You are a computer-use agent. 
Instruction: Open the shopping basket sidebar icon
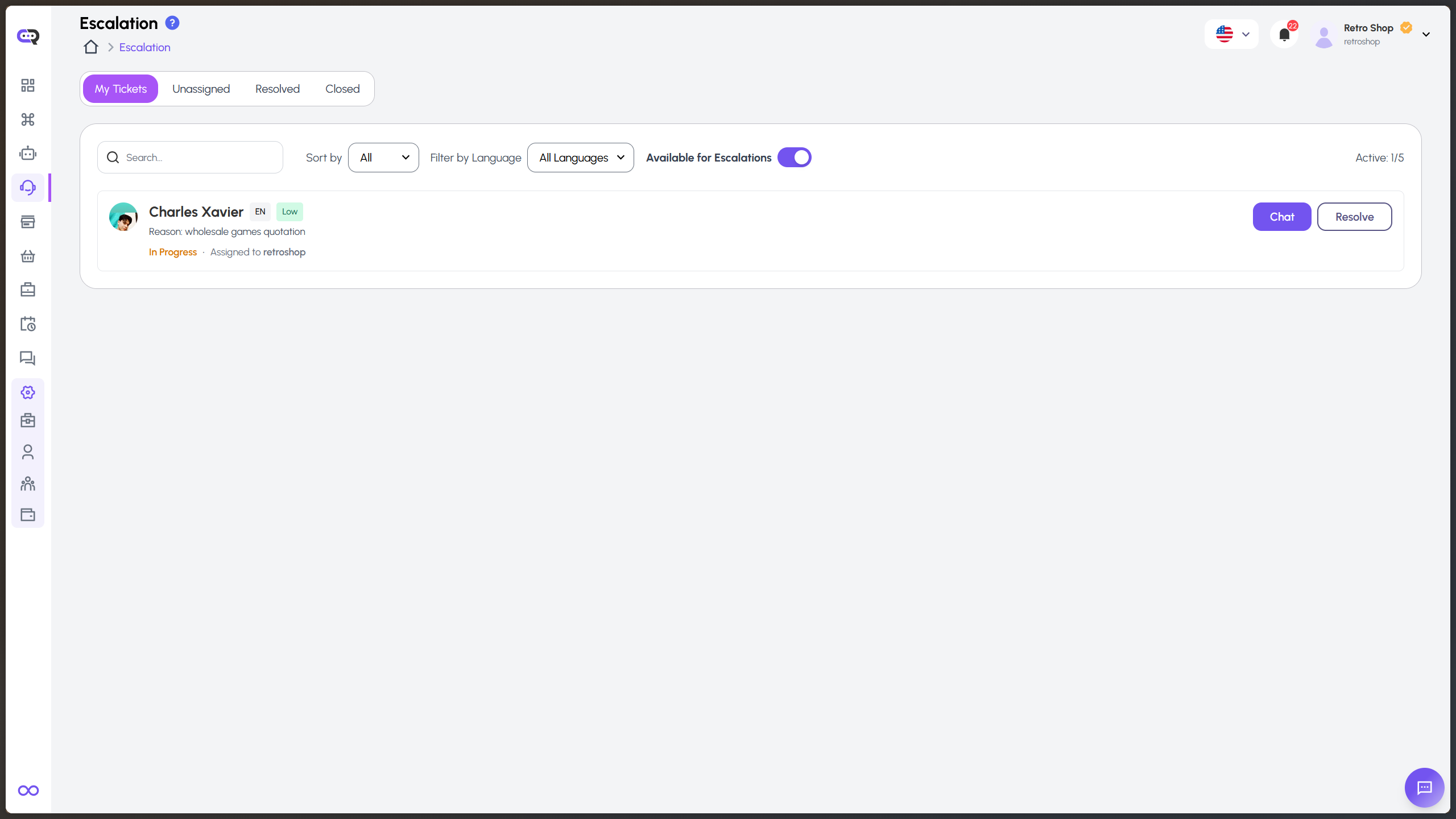point(27,256)
